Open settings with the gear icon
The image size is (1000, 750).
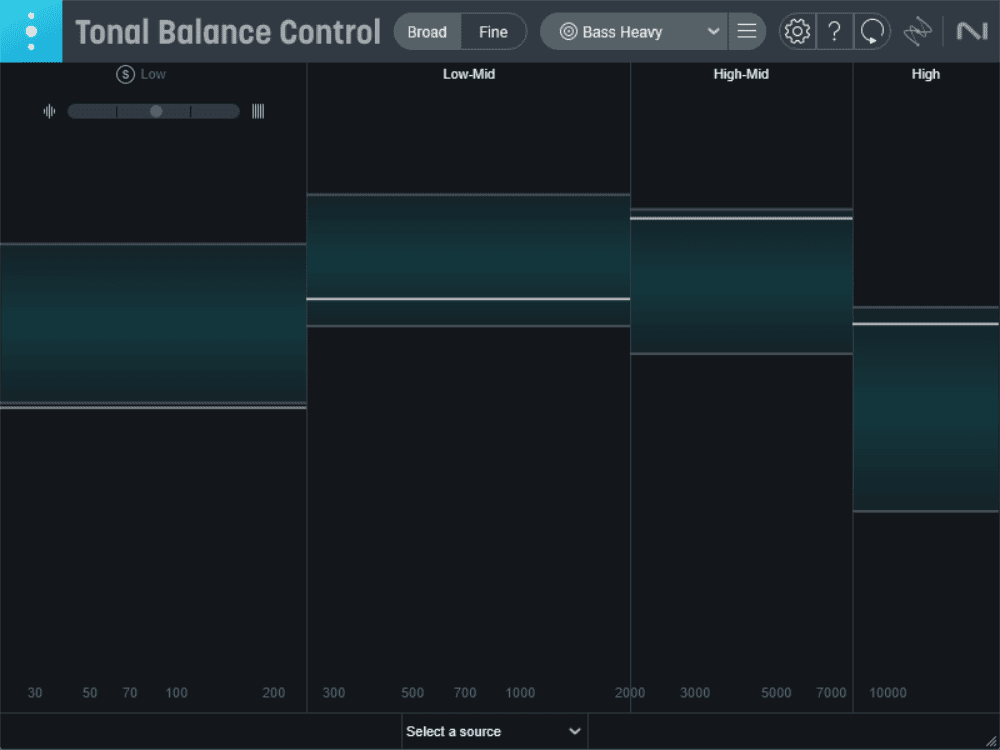click(797, 31)
